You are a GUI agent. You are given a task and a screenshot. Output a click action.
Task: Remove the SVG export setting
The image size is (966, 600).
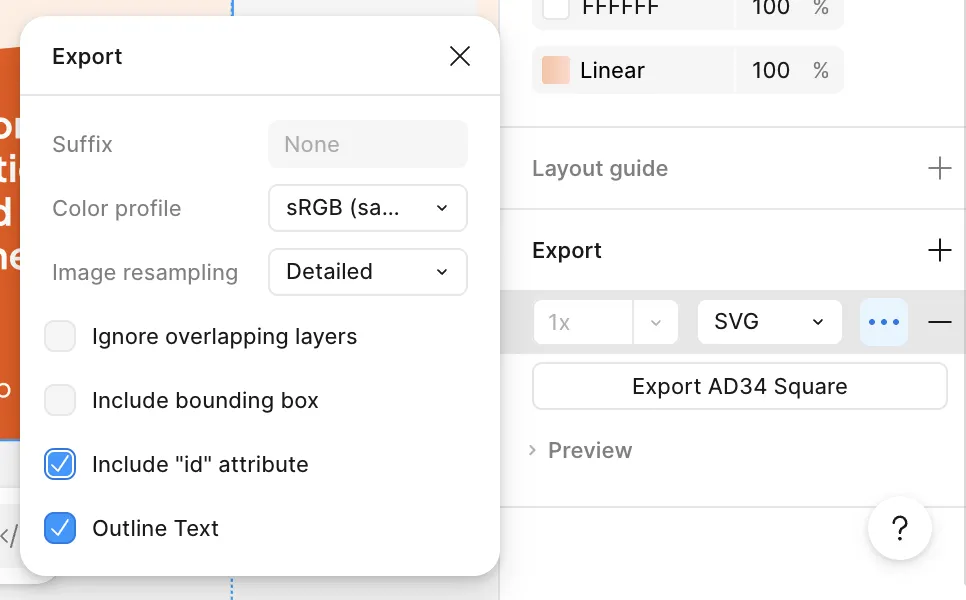939,322
